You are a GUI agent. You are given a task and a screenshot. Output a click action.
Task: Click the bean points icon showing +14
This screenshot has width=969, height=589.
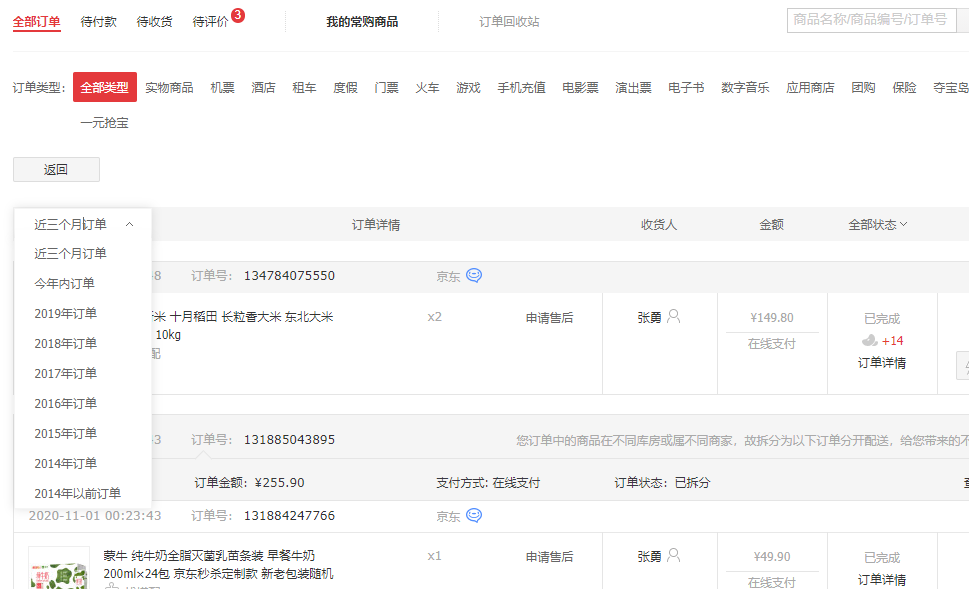coord(870,341)
